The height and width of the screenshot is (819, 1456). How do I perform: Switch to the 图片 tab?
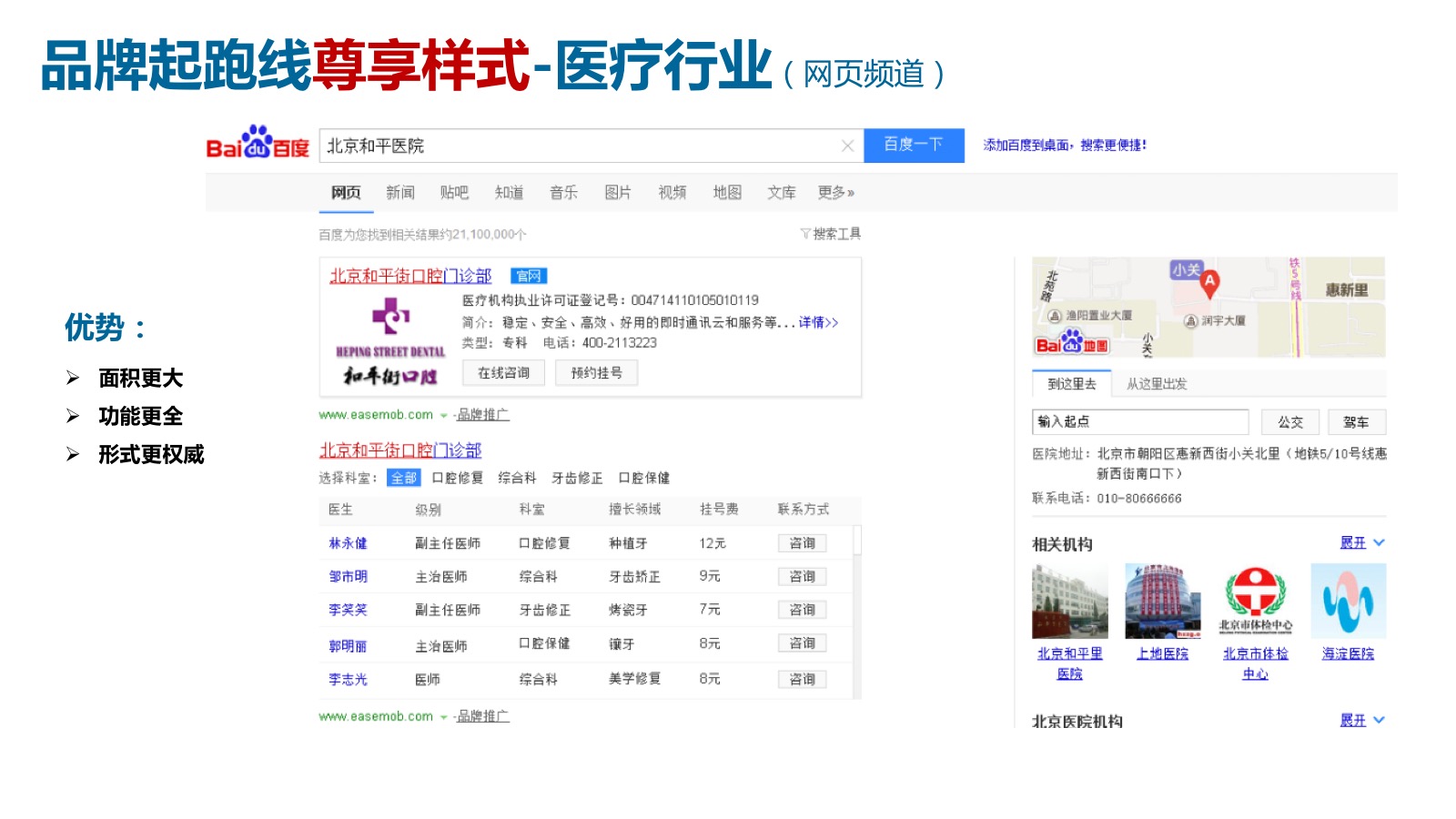pyautogui.click(x=618, y=192)
